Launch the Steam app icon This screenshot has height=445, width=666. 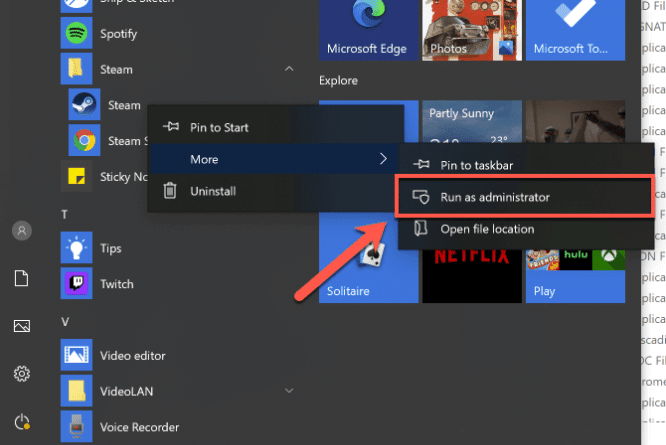84,104
